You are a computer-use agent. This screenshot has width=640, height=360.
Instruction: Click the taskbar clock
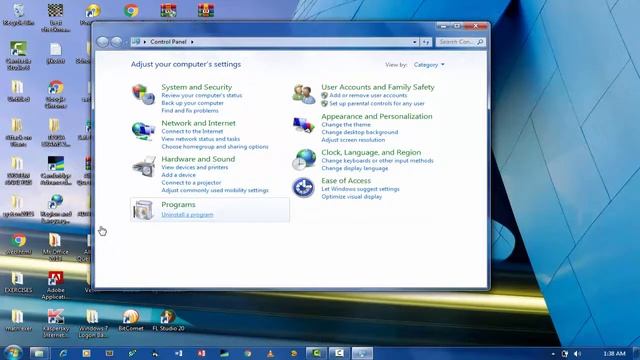pos(614,353)
